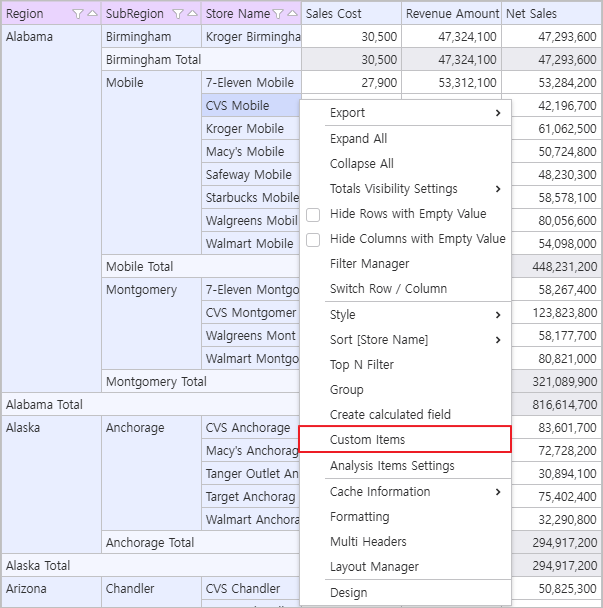Click the SubRegion sort arrow icon

click(x=192, y=14)
